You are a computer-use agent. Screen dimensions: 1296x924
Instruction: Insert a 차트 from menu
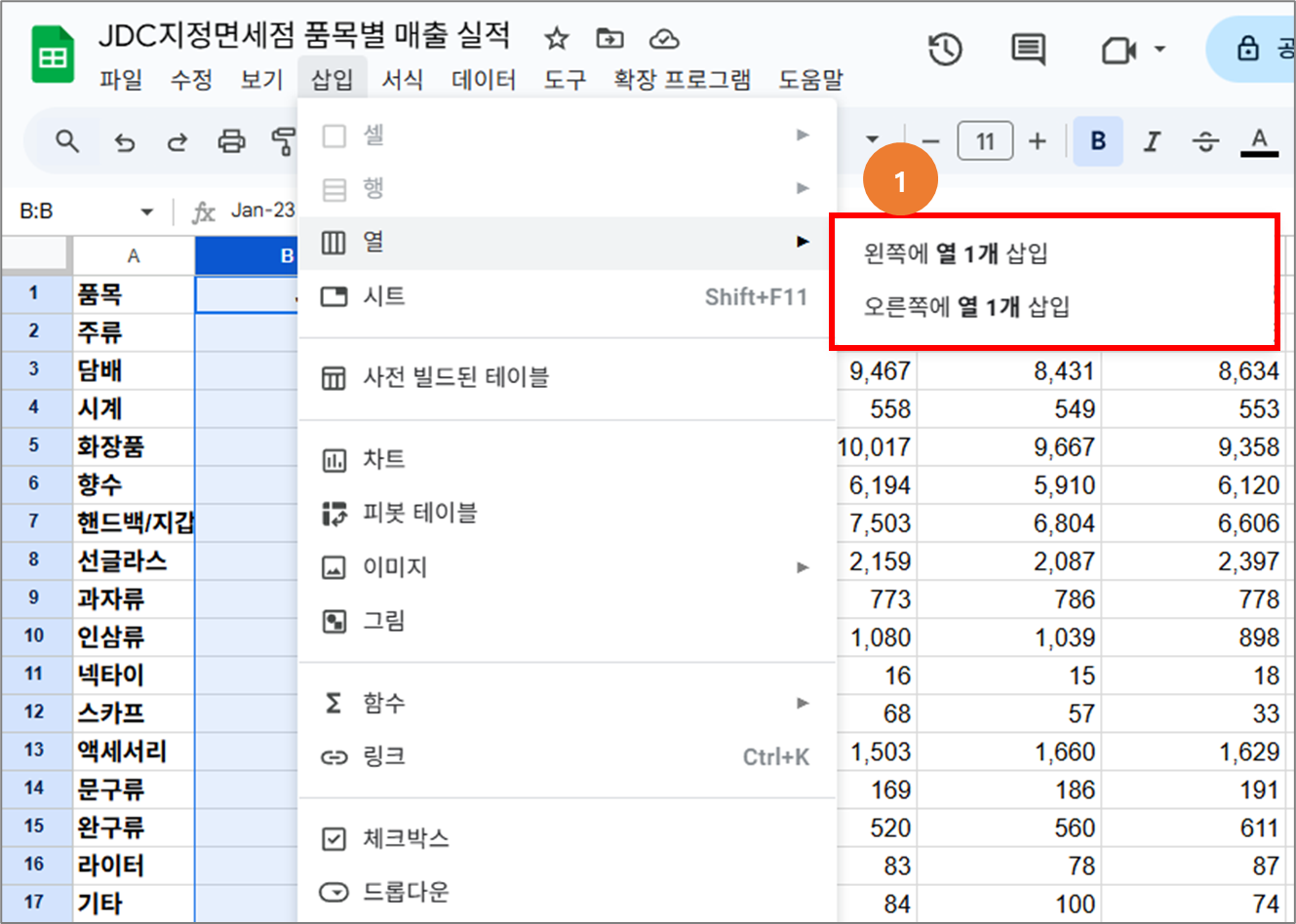click(x=568, y=459)
